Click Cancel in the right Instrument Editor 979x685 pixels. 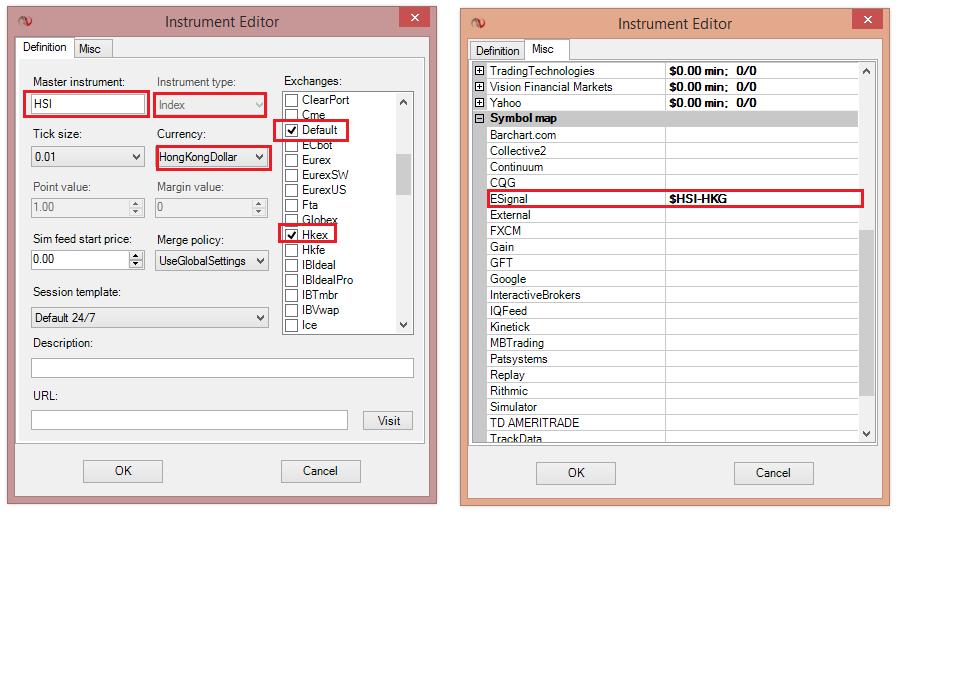tap(774, 473)
